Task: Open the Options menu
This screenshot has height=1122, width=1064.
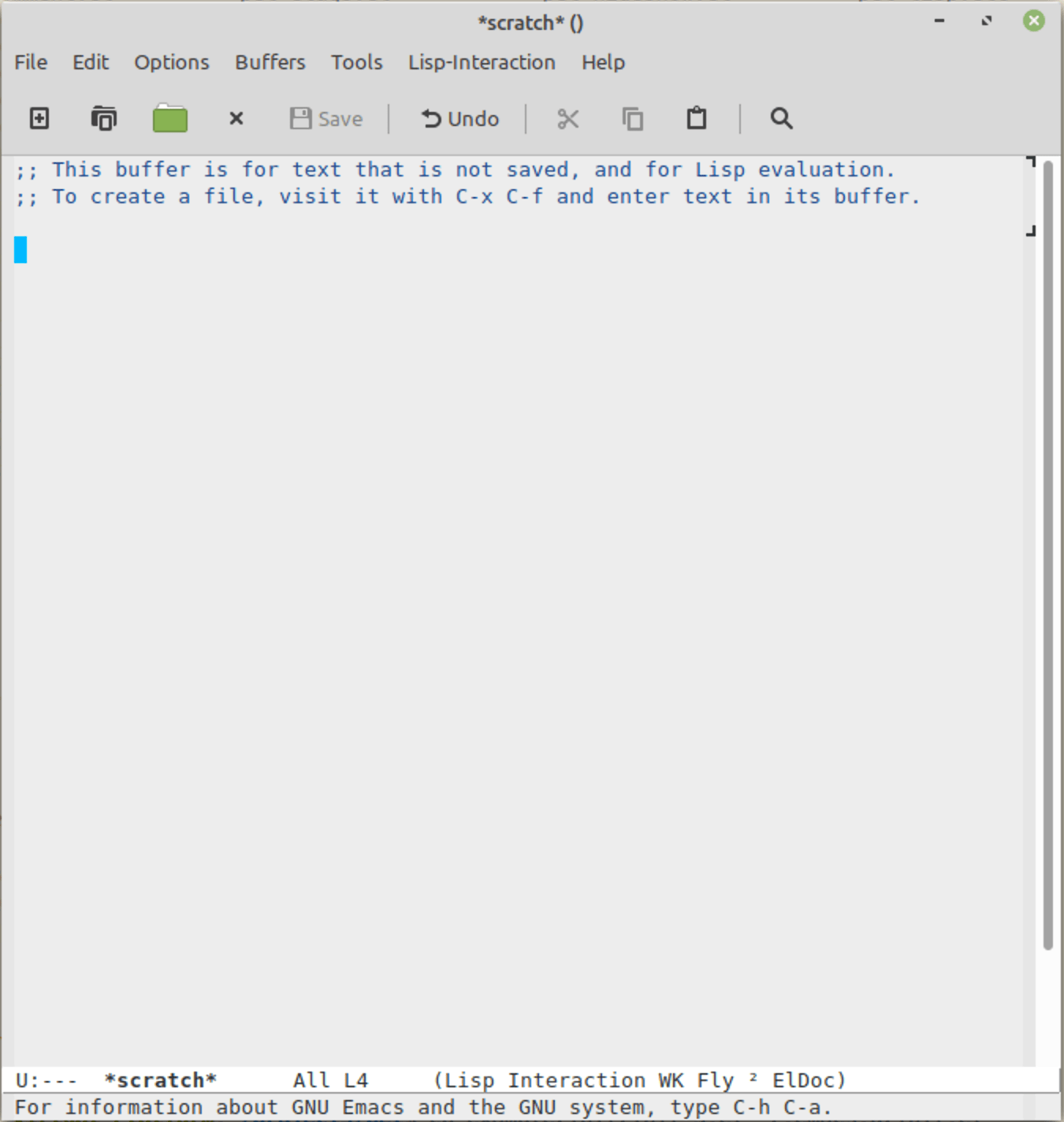Action: [x=172, y=62]
